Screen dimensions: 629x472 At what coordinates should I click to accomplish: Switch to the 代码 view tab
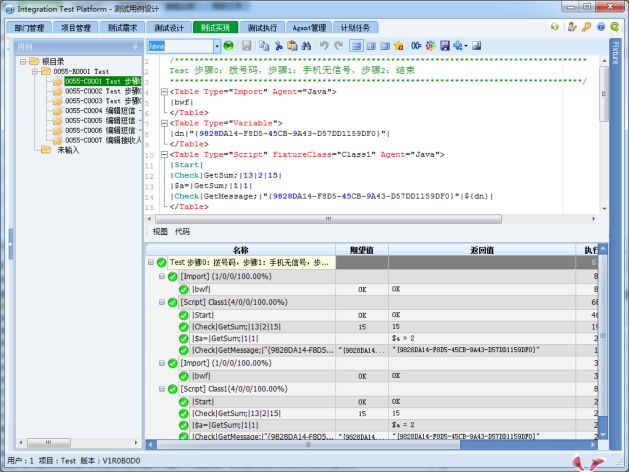point(182,231)
